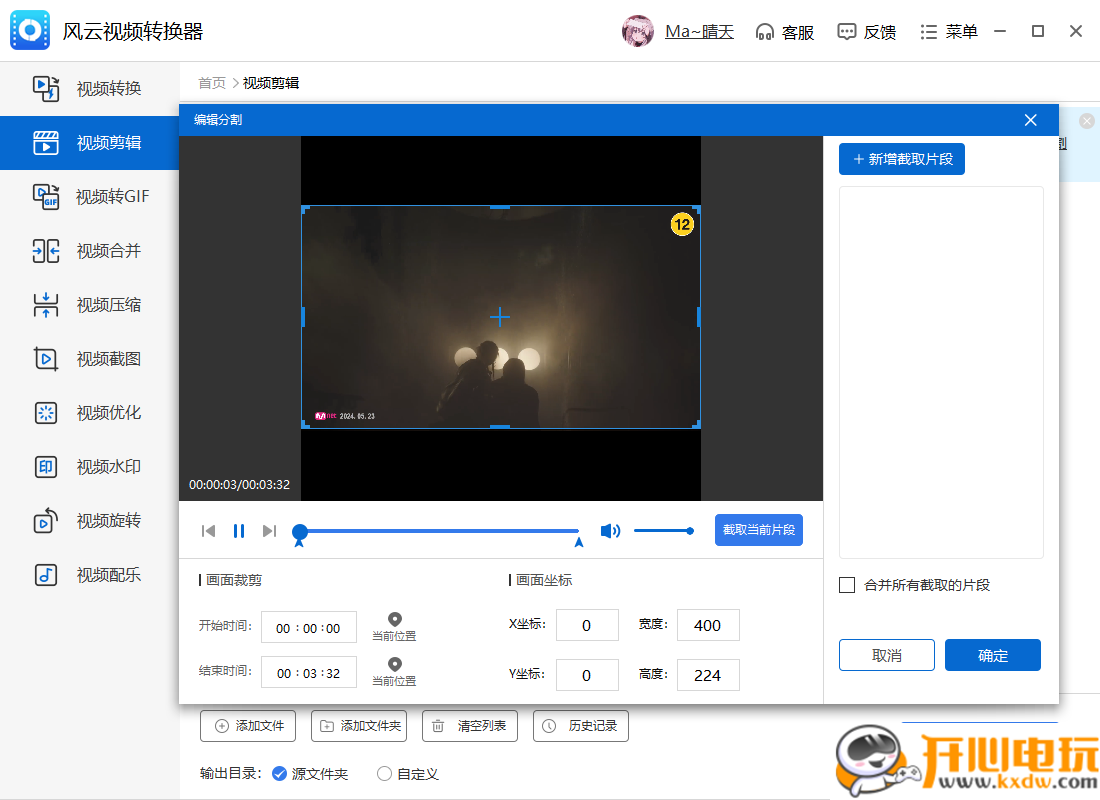Image resolution: width=1100 pixels, height=800 pixels.
Task: Select the 视频压缩 compression tool
Action: (x=90, y=304)
